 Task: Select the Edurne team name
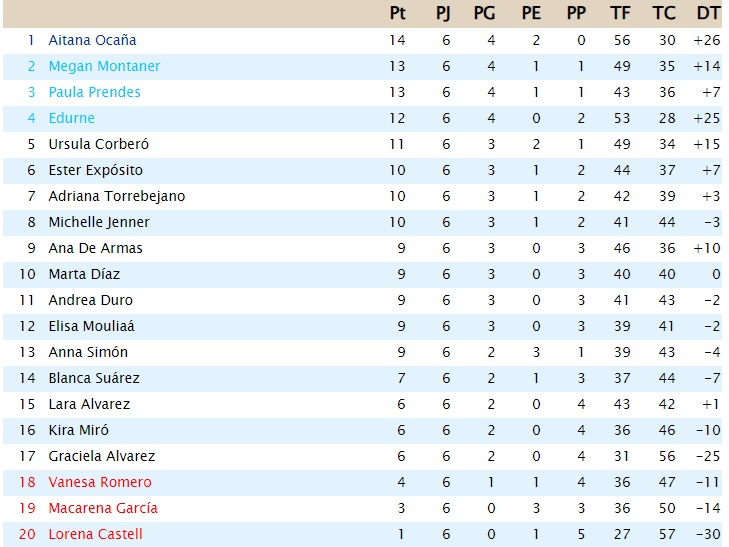coord(71,118)
